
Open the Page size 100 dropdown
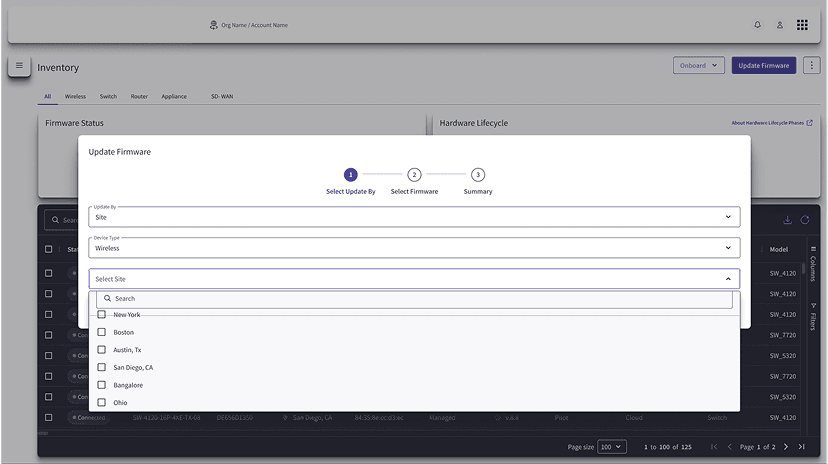611,447
